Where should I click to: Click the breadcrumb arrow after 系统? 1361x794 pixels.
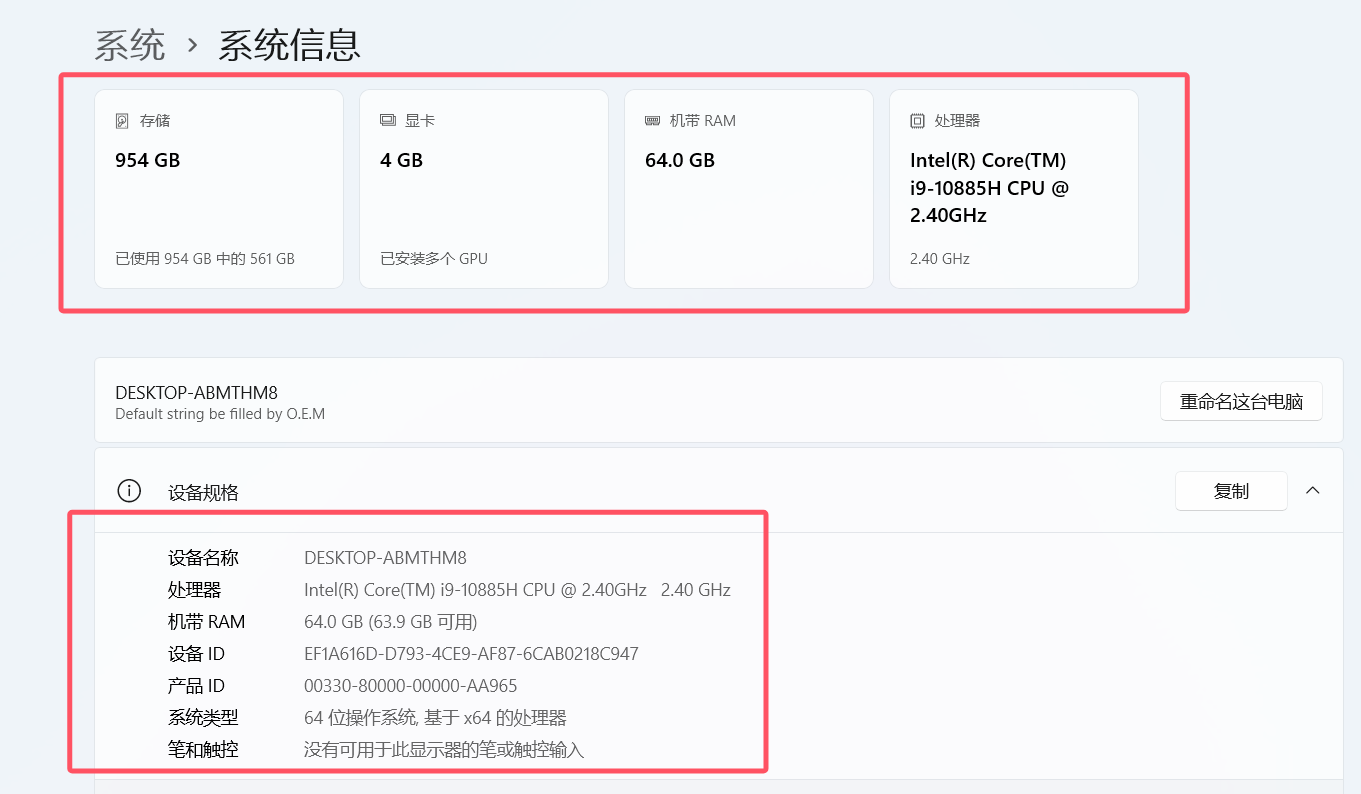tap(192, 45)
